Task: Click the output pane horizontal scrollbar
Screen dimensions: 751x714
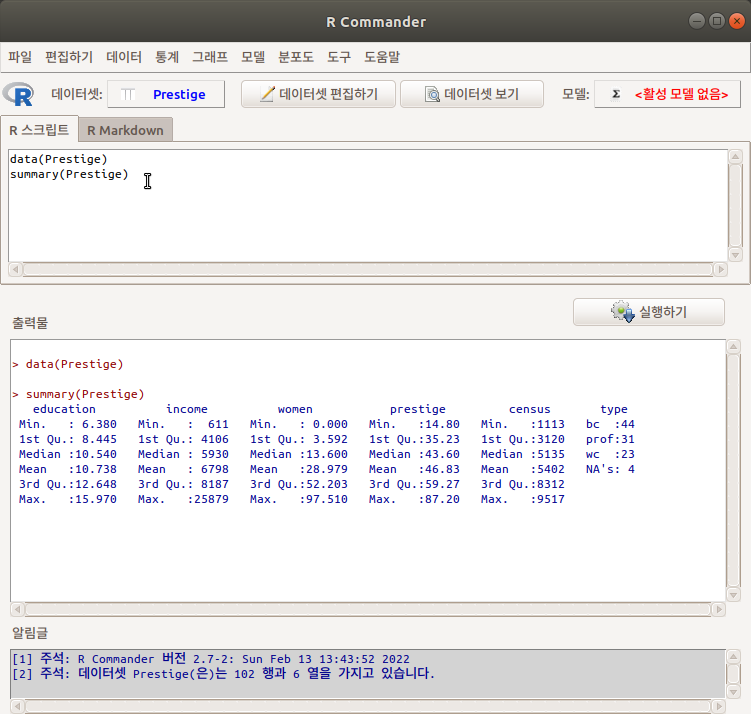Action: click(367, 609)
